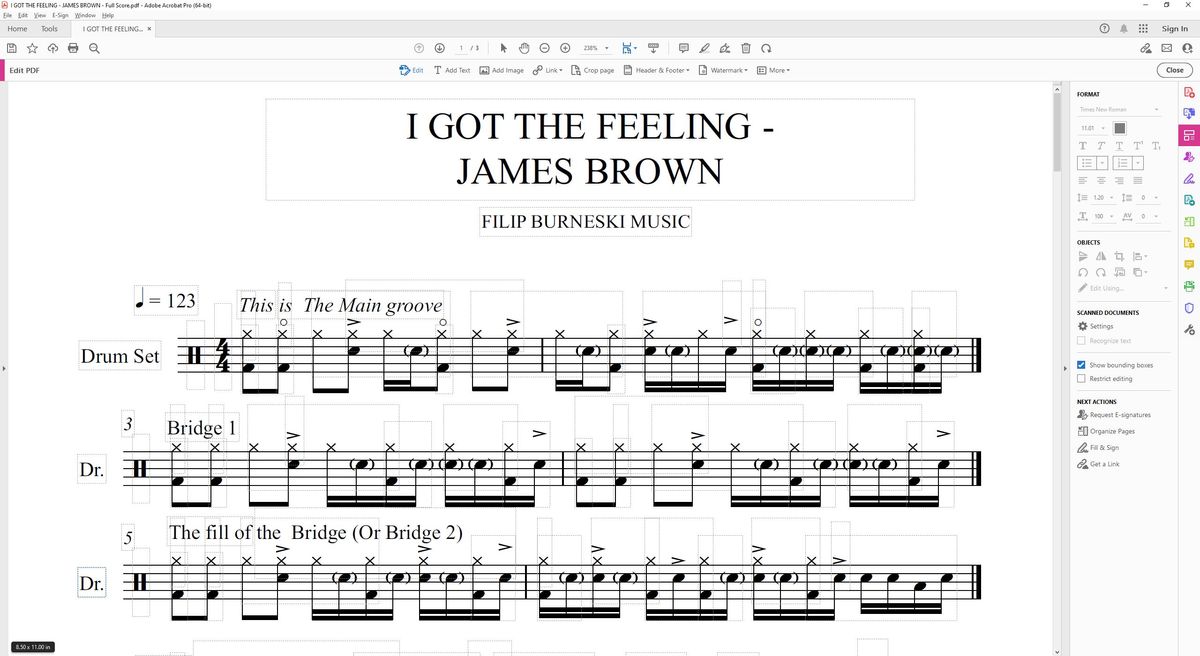Image resolution: width=1200 pixels, height=656 pixels.
Task: Open the Create PDF sidebar tool
Action: [x=1189, y=92]
